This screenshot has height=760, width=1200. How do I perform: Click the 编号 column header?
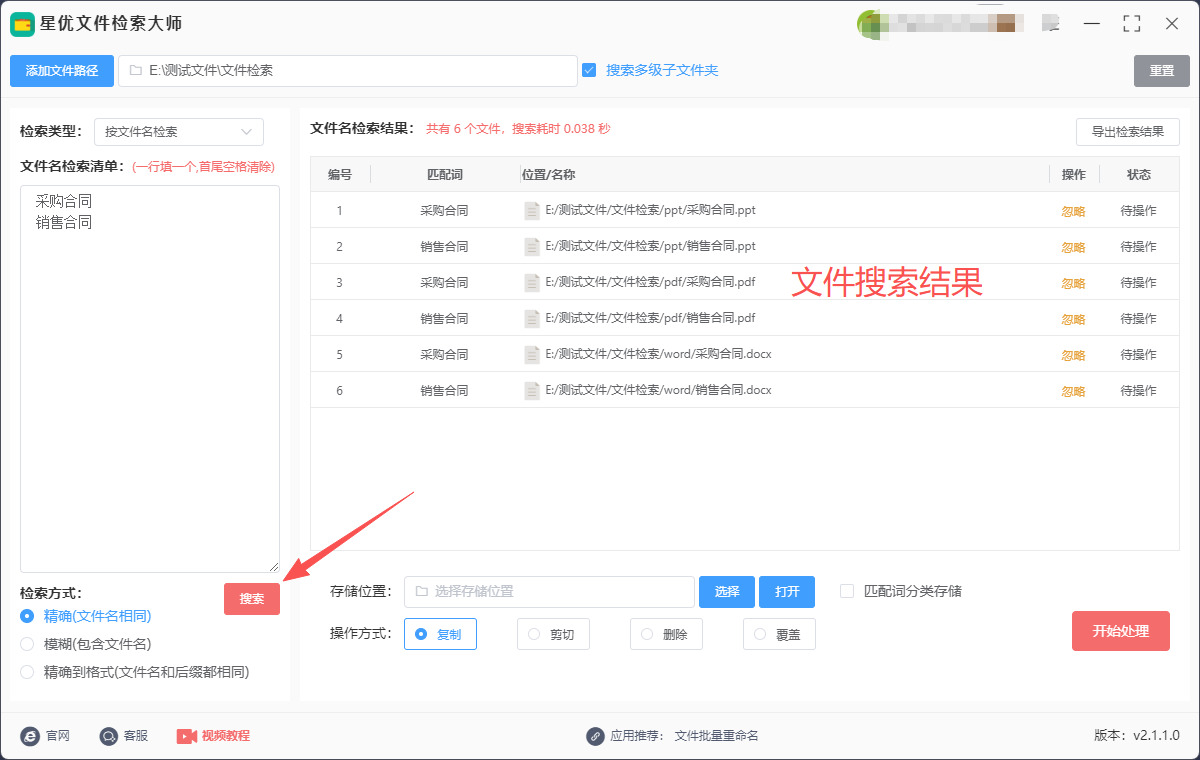coord(340,175)
